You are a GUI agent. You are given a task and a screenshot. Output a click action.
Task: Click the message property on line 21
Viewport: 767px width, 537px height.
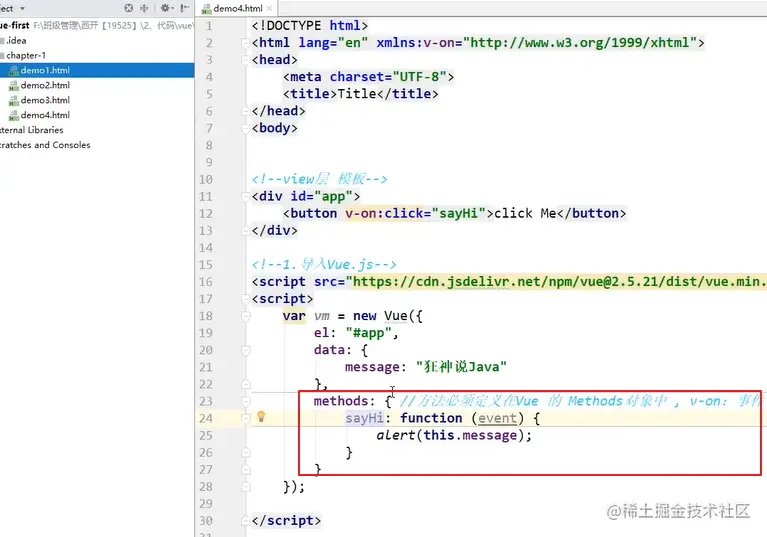tap(372, 367)
